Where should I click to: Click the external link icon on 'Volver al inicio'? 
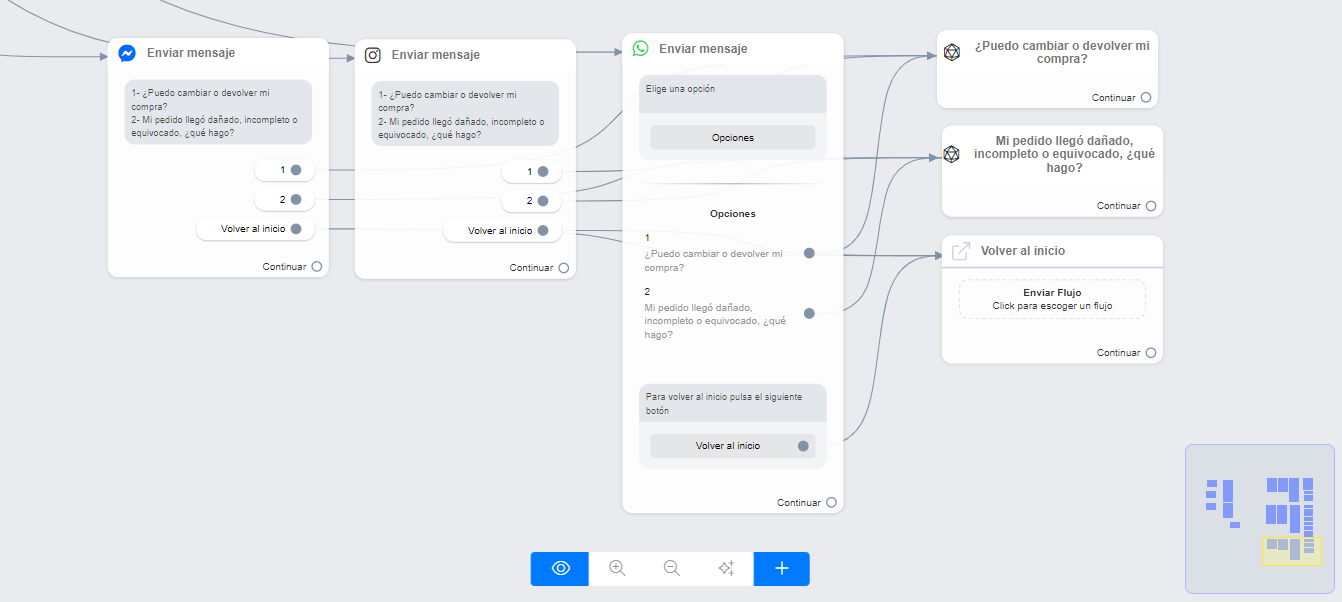[960, 251]
